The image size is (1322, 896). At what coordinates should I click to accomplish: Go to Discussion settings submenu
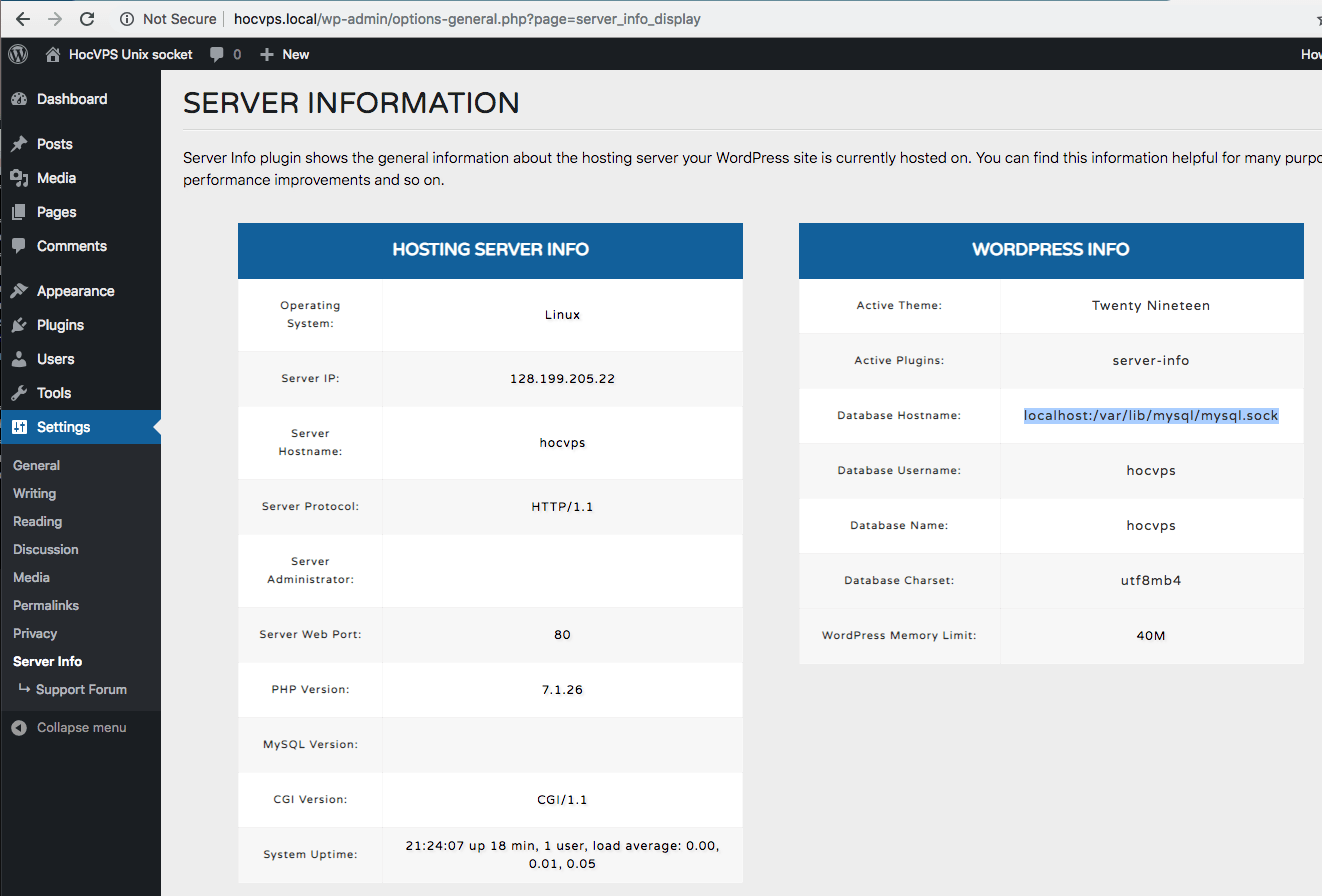click(x=45, y=549)
